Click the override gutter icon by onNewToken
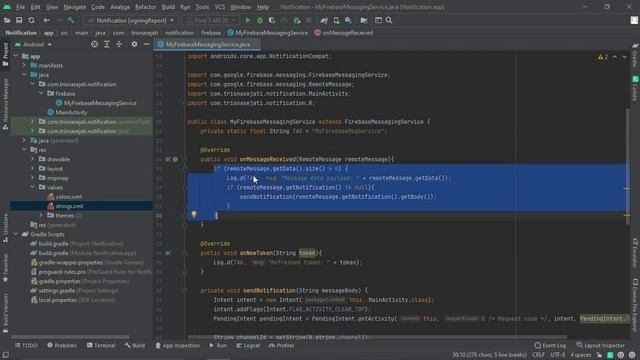Viewport: 640px width, 360px height. coord(168,253)
